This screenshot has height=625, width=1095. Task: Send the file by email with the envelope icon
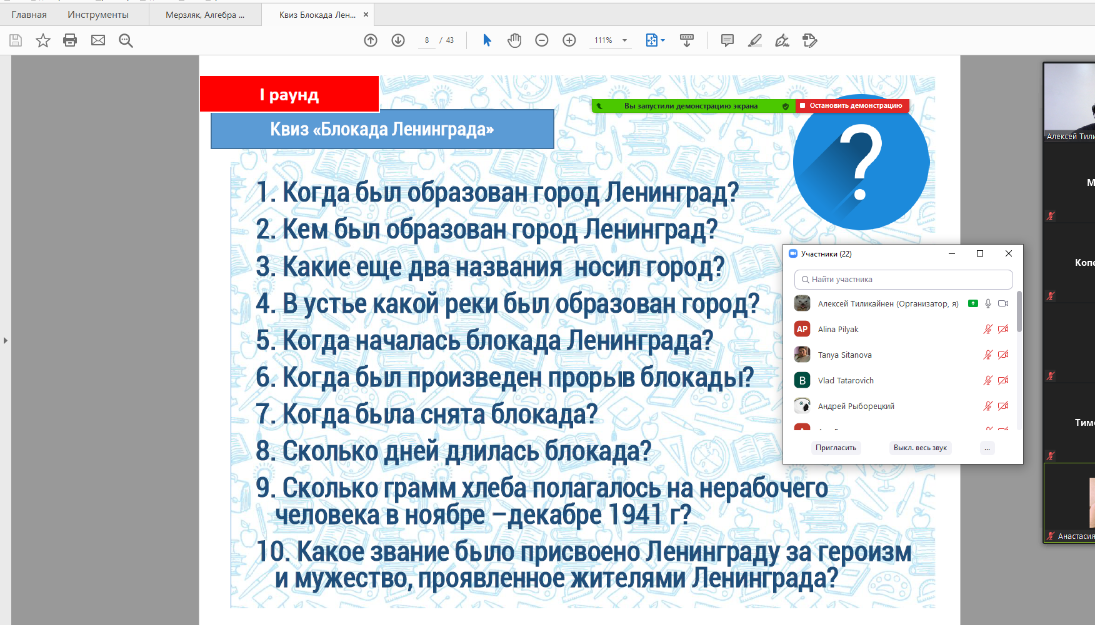point(98,40)
